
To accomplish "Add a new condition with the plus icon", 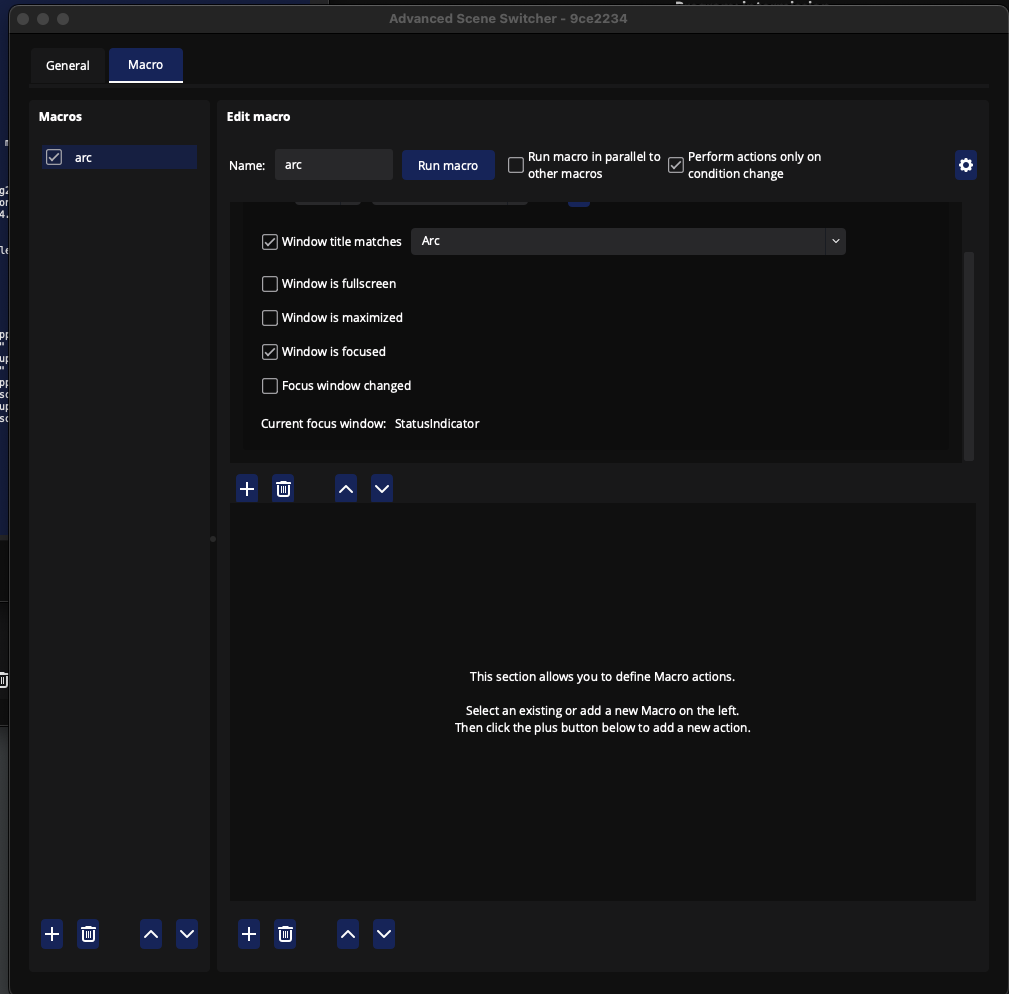I will tap(247, 488).
